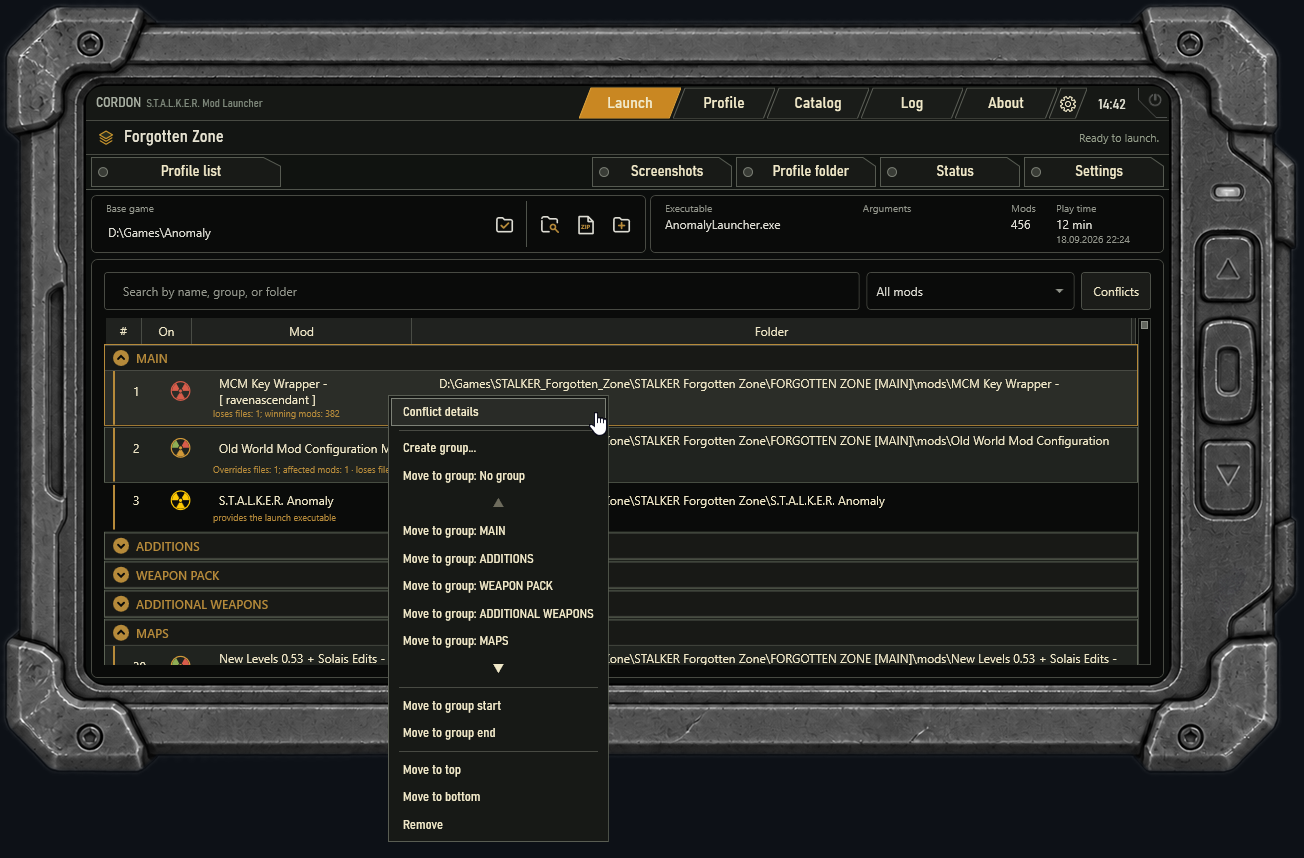The width and height of the screenshot is (1304, 858).
Task: Click the mod count 456
Action: point(1021,225)
